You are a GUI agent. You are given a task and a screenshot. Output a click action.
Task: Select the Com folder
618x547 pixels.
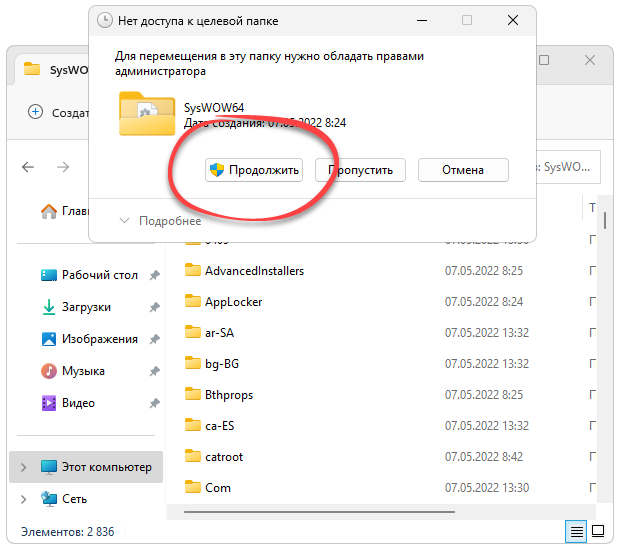click(218, 488)
